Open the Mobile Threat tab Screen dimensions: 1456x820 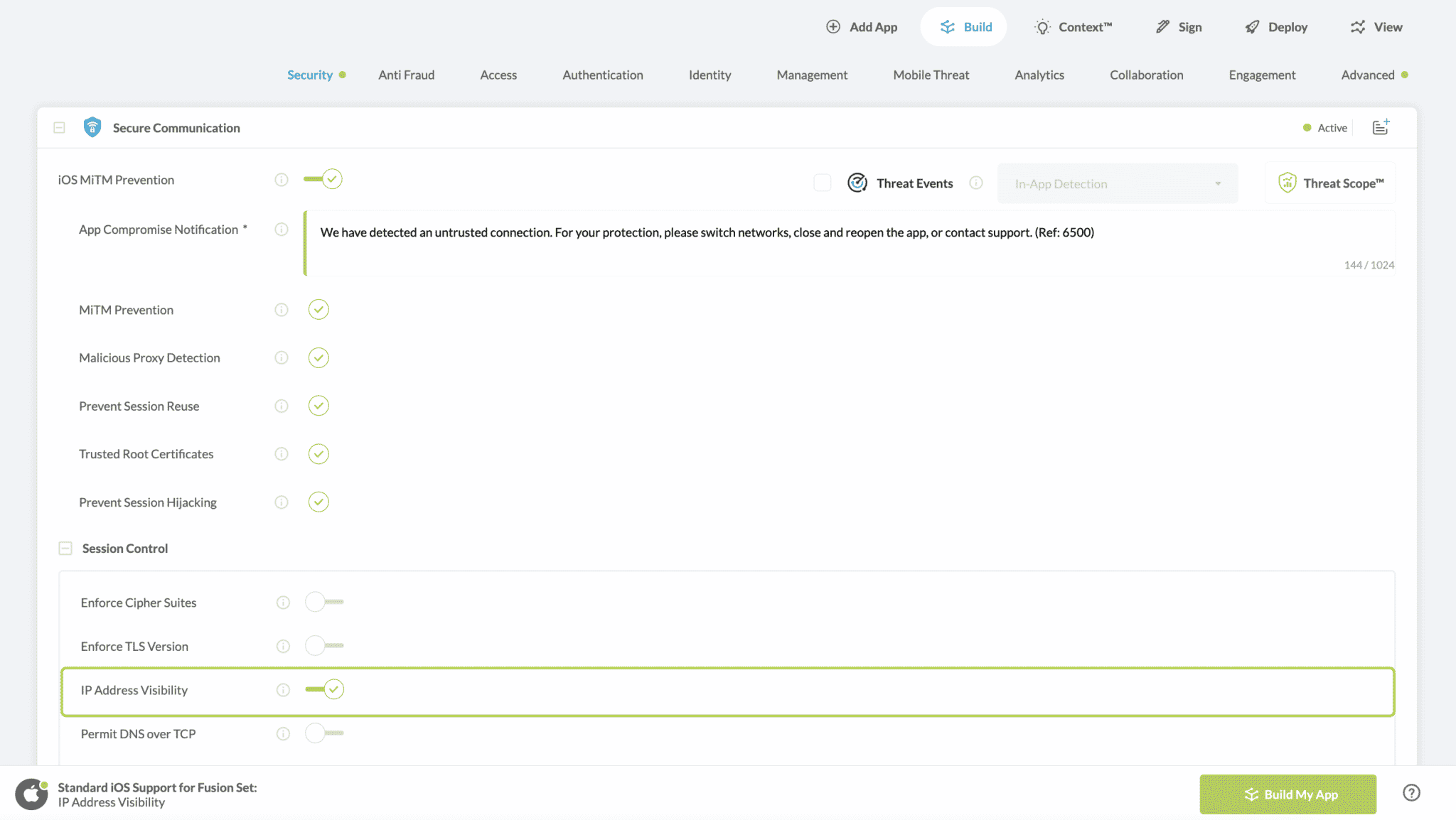click(931, 75)
